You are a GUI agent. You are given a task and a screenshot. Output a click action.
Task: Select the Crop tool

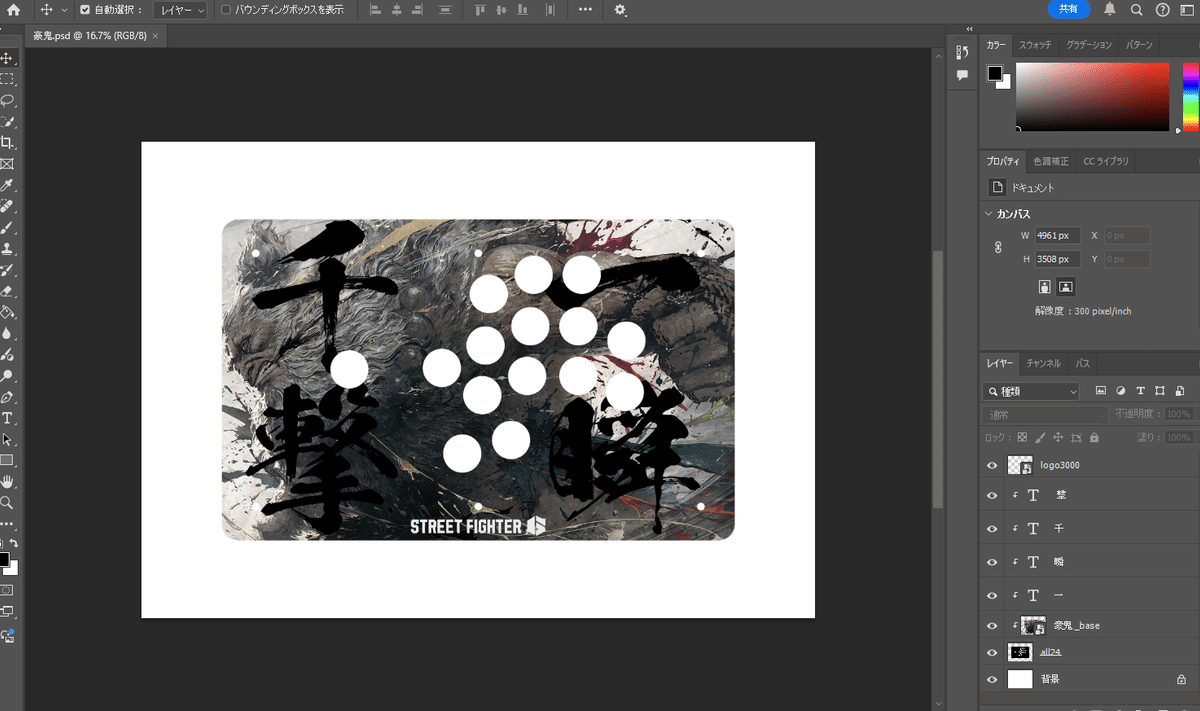[7, 143]
